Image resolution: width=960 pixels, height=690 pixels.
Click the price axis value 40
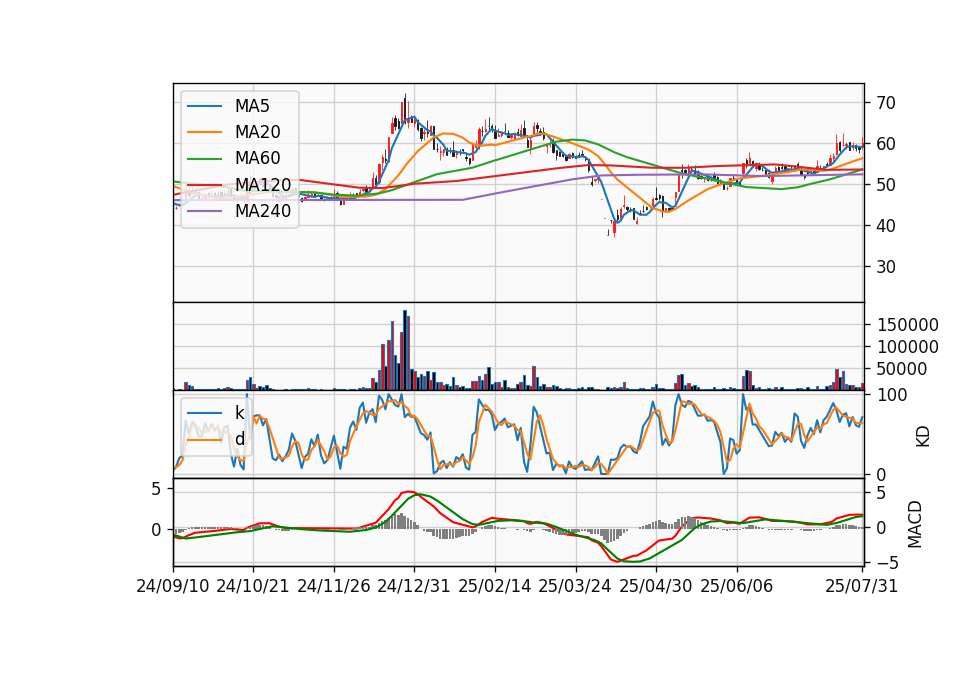point(886,226)
